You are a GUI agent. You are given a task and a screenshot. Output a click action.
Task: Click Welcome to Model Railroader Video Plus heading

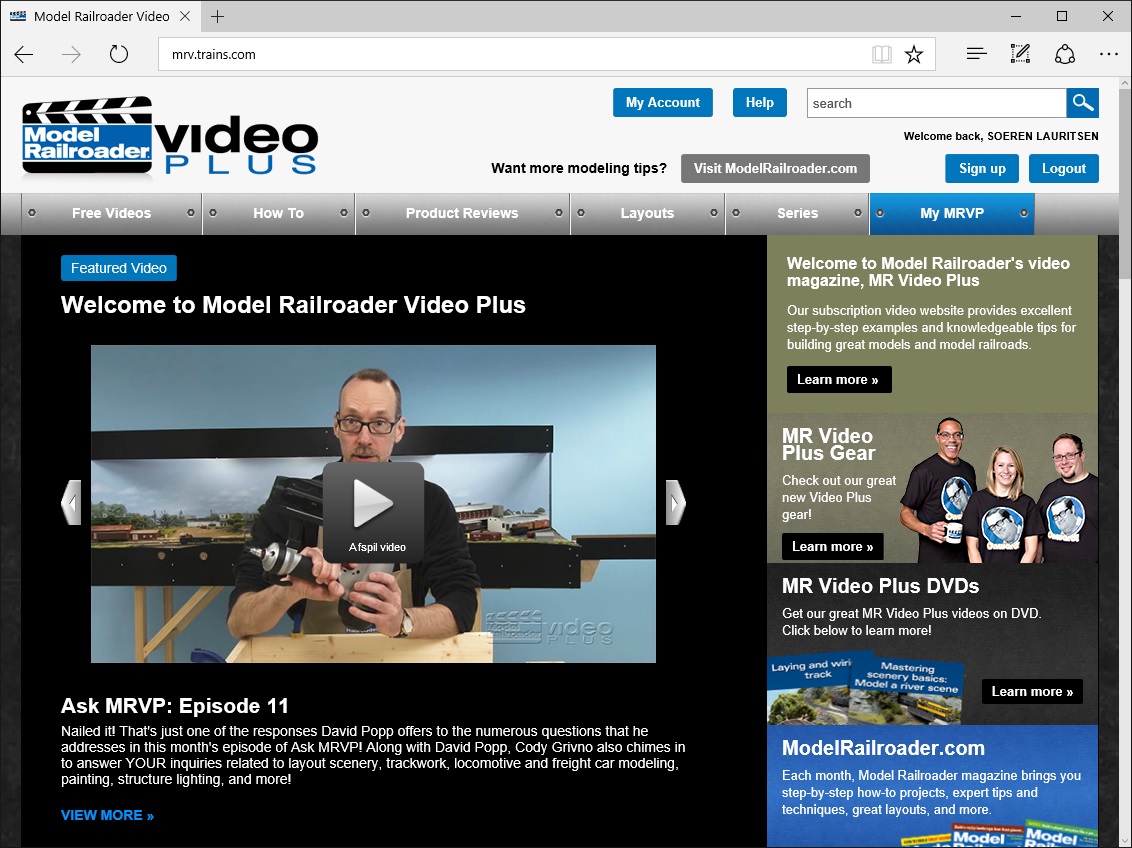(x=293, y=305)
